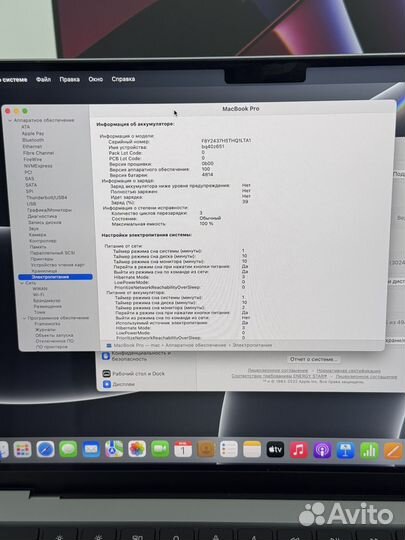Open Keynote from the Dock
The height and width of the screenshot is (540, 405).
pyautogui.click(x=345, y=450)
